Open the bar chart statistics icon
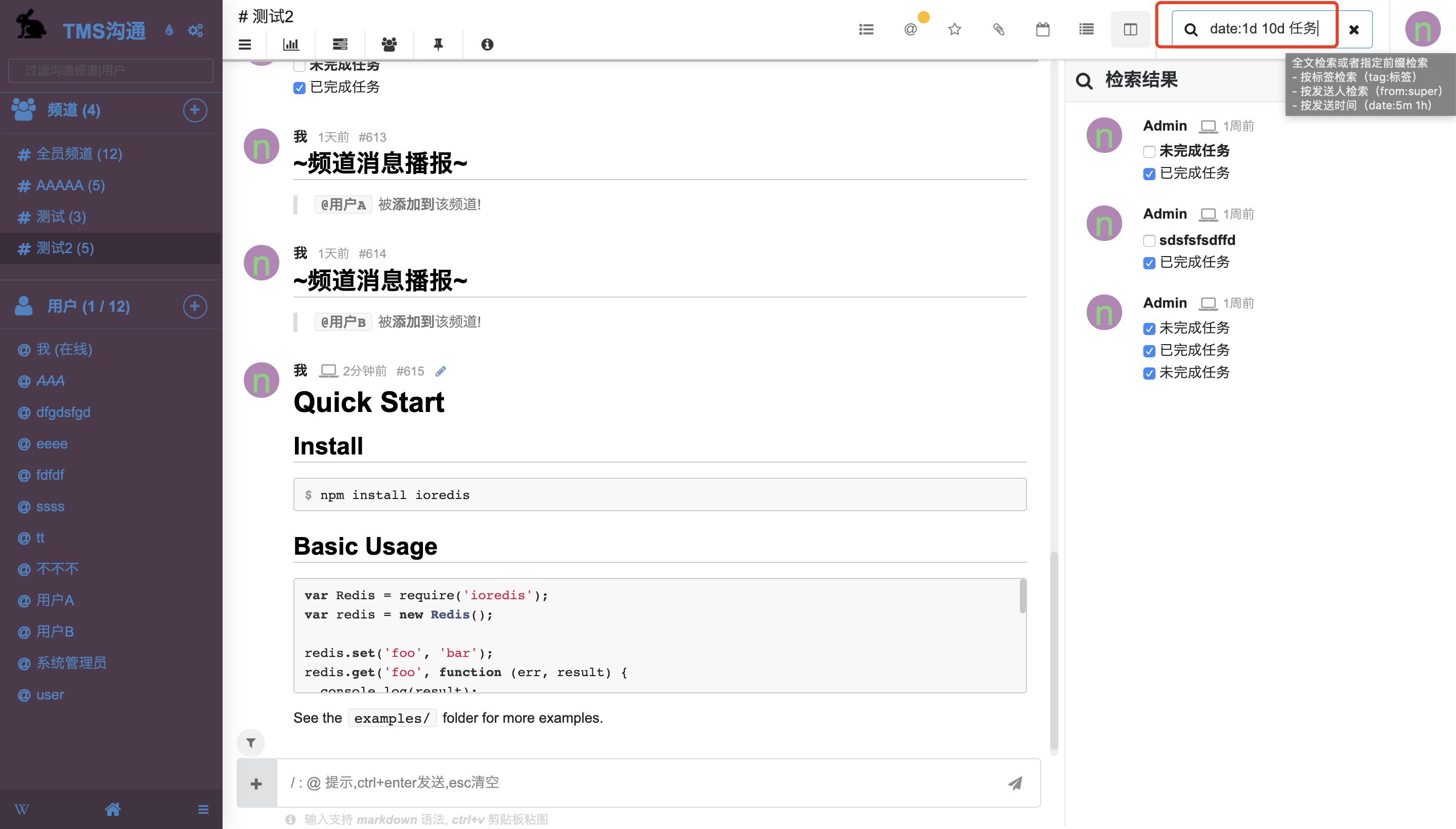 [291, 45]
